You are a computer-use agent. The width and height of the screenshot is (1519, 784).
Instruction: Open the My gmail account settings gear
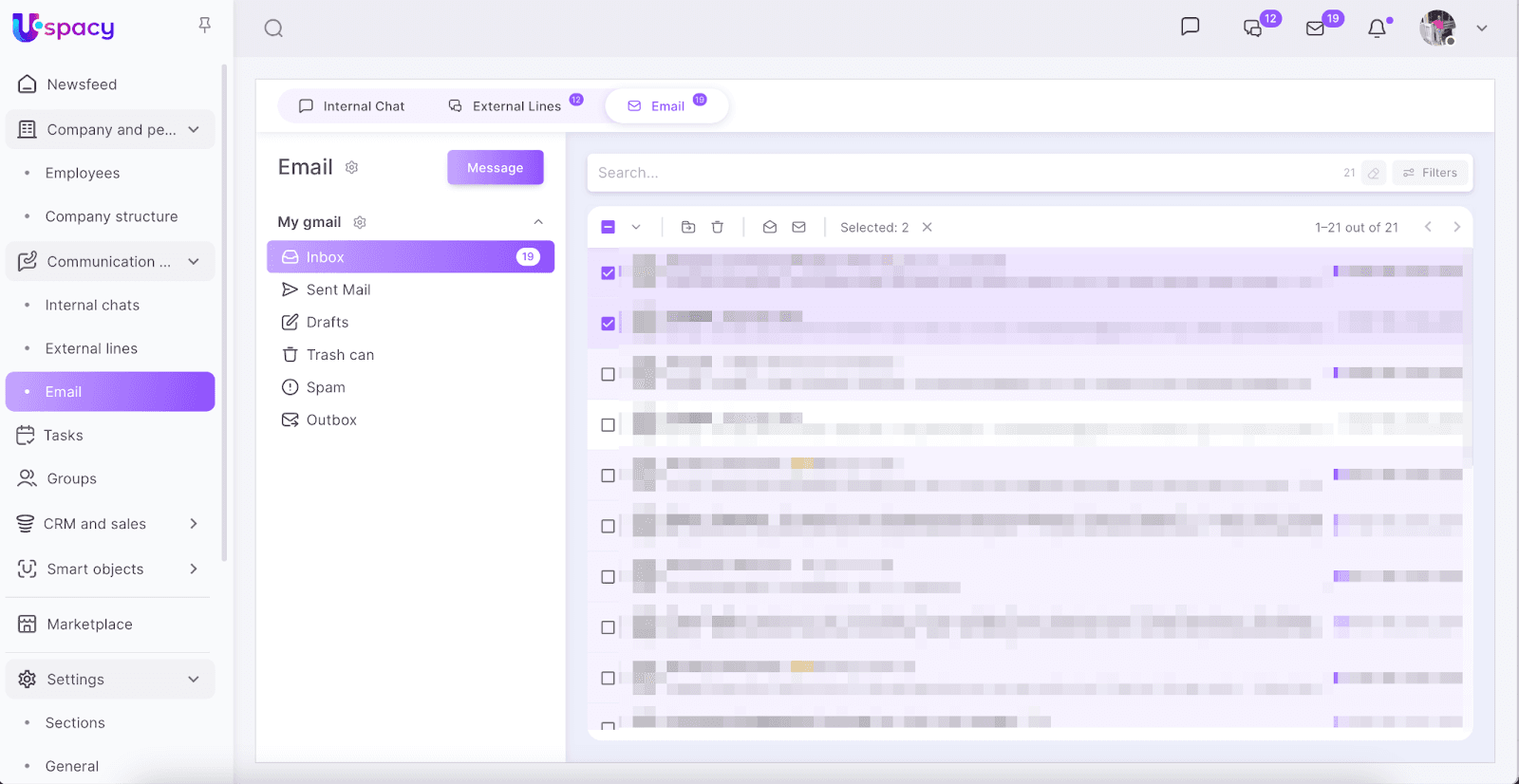coord(360,222)
